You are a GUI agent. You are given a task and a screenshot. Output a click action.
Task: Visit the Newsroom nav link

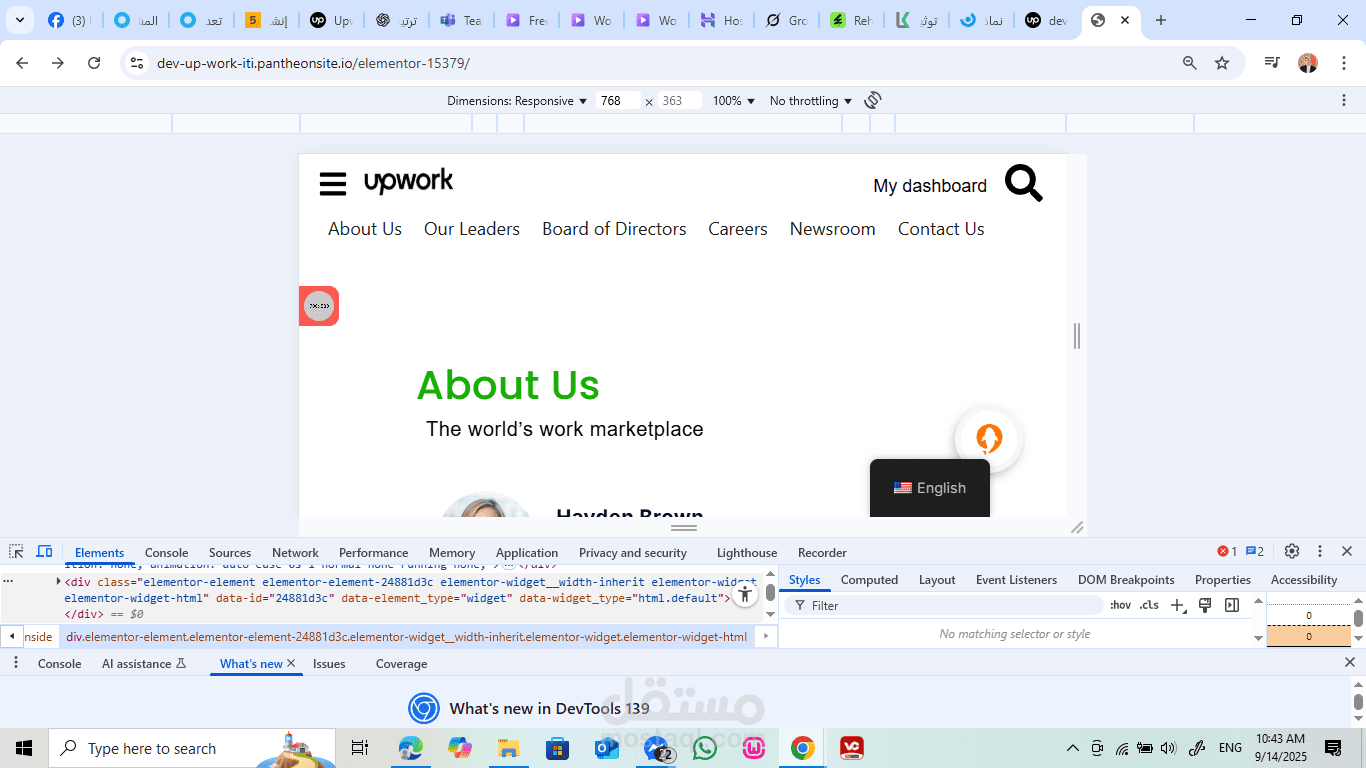(x=833, y=229)
